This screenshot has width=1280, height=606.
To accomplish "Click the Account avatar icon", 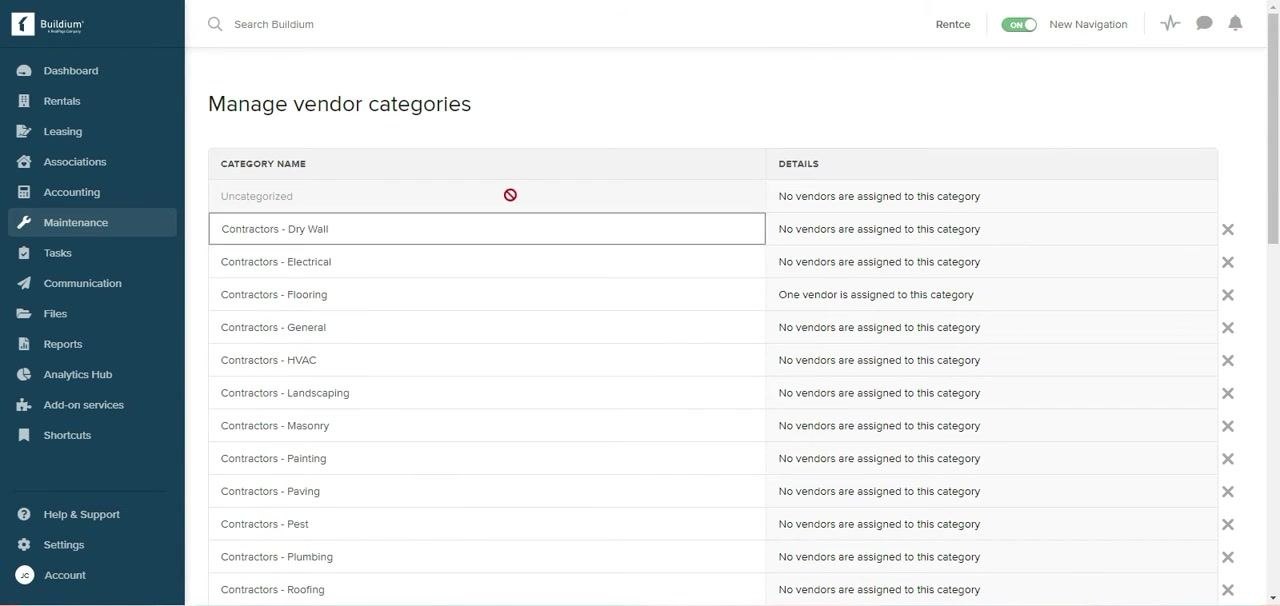I will click(25, 575).
